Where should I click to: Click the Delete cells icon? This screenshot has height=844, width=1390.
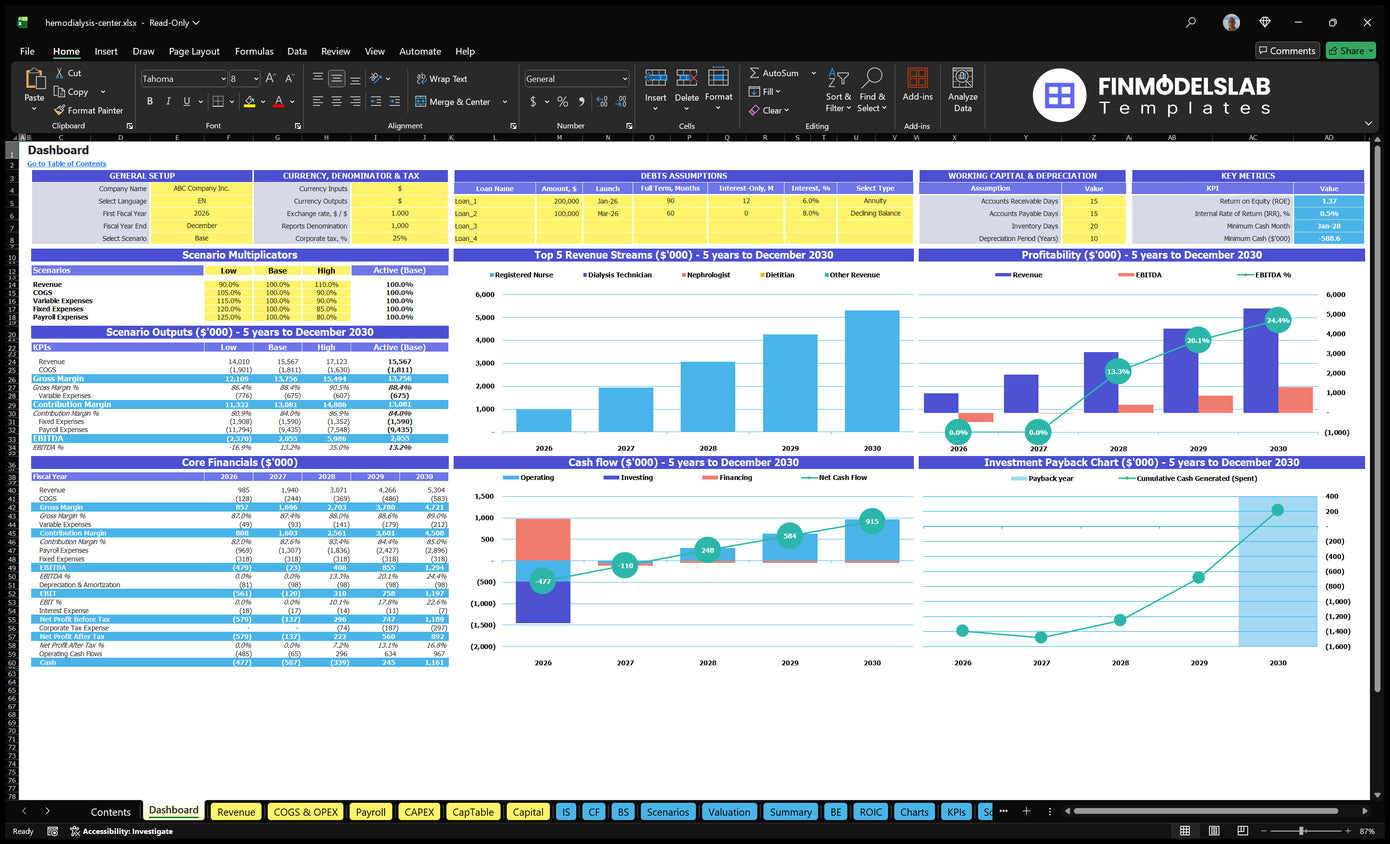[x=687, y=79]
